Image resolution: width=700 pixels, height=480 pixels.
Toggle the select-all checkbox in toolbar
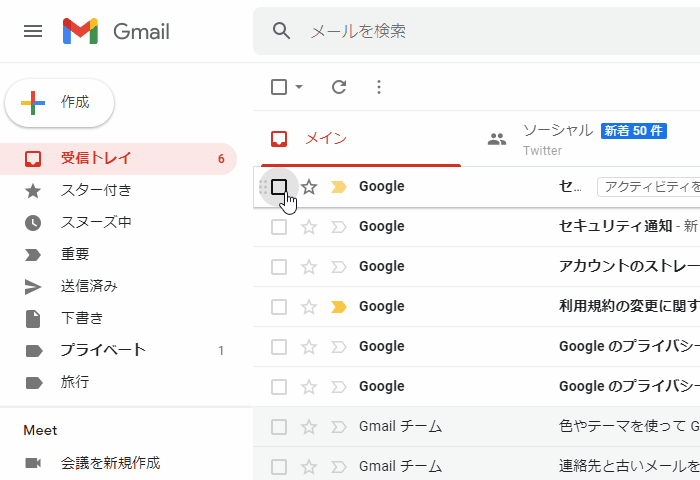click(x=279, y=87)
